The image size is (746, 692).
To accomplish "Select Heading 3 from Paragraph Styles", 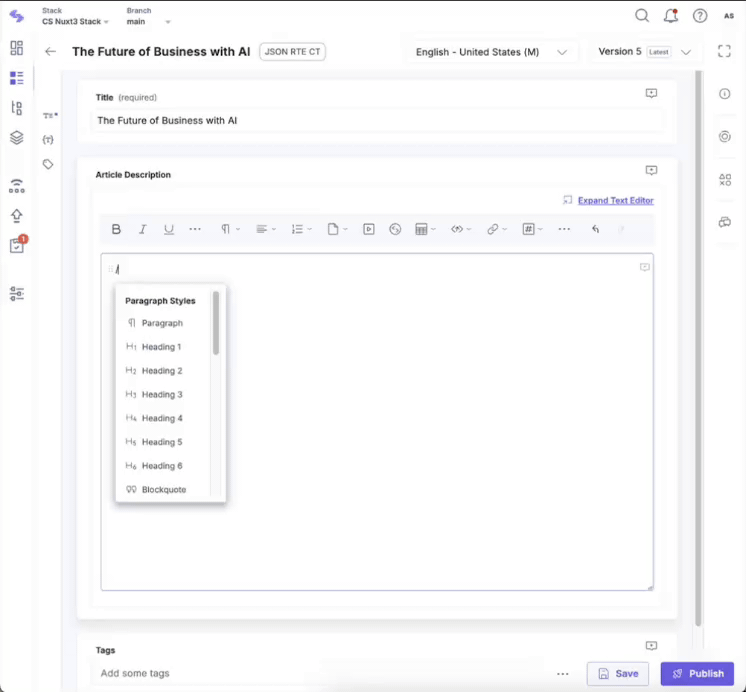I will (163, 395).
